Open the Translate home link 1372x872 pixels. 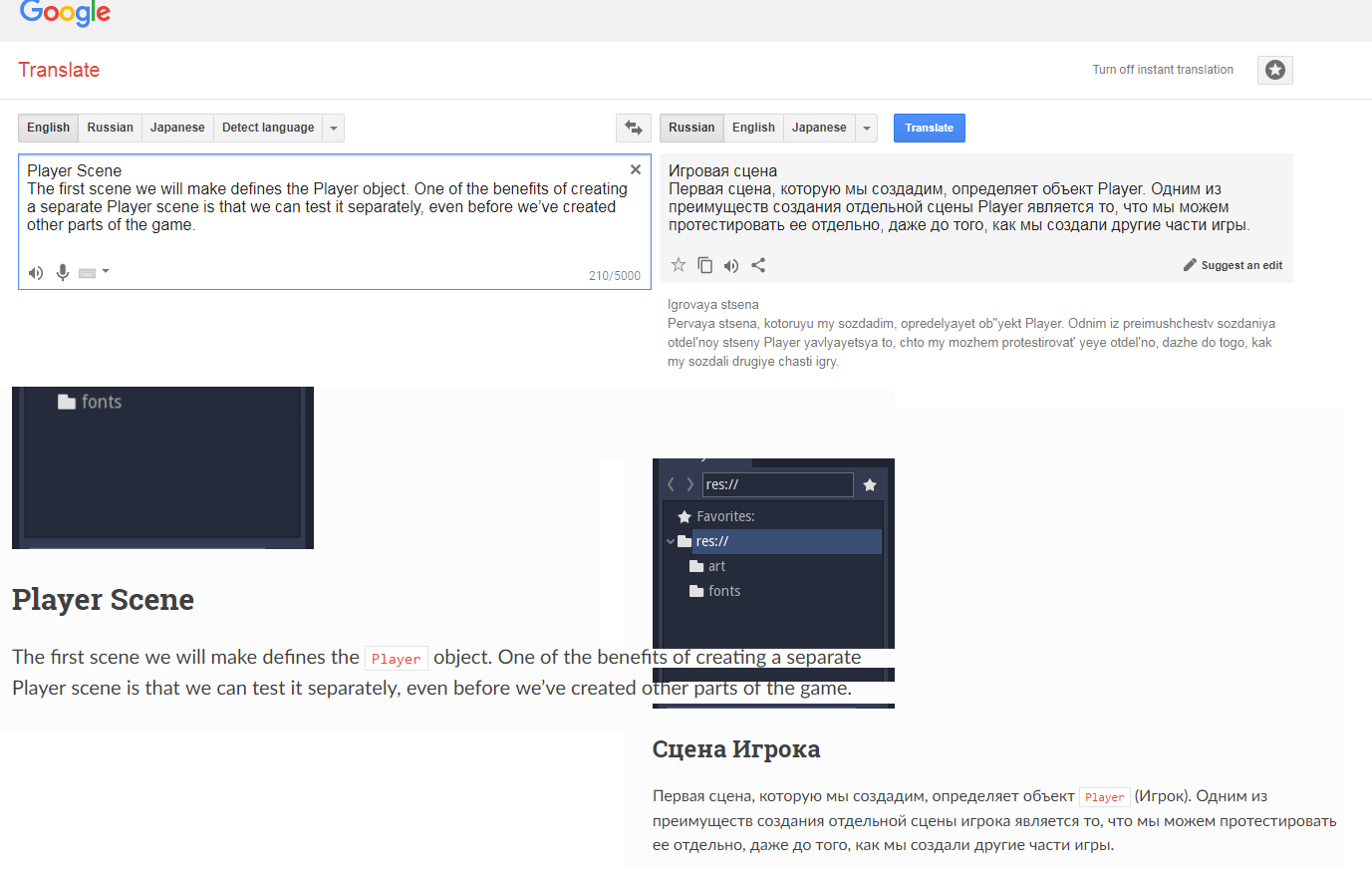pyautogui.click(x=59, y=70)
